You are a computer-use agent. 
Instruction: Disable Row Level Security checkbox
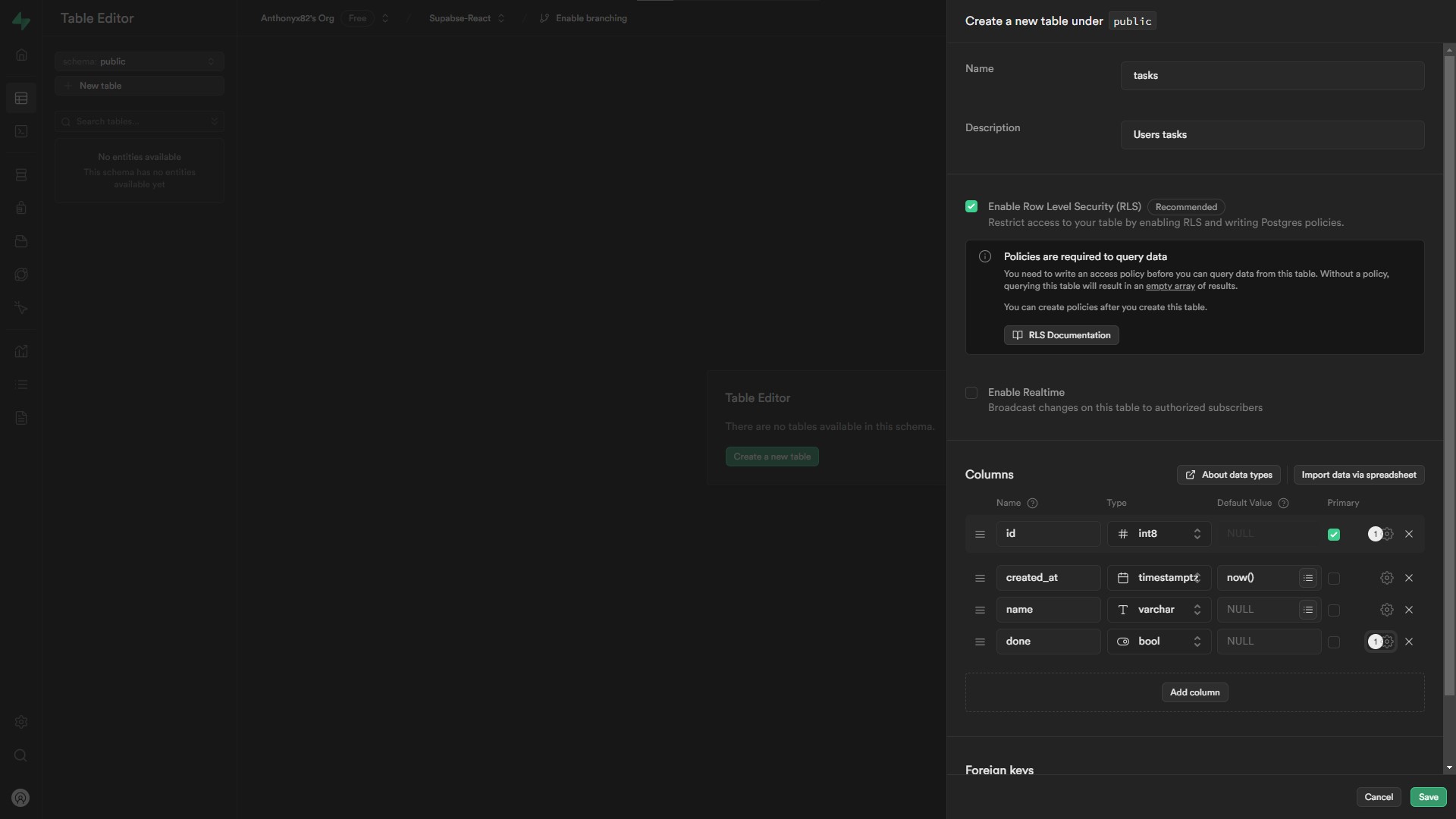(971, 206)
